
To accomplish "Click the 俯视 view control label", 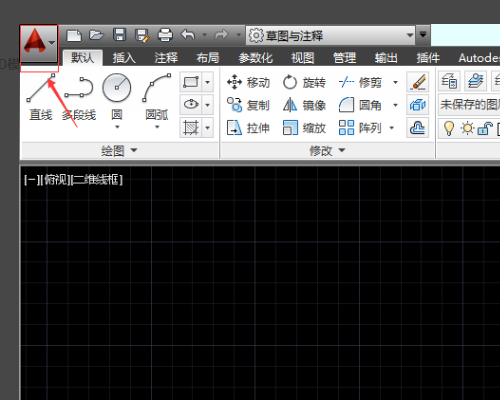I will point(56,180).
